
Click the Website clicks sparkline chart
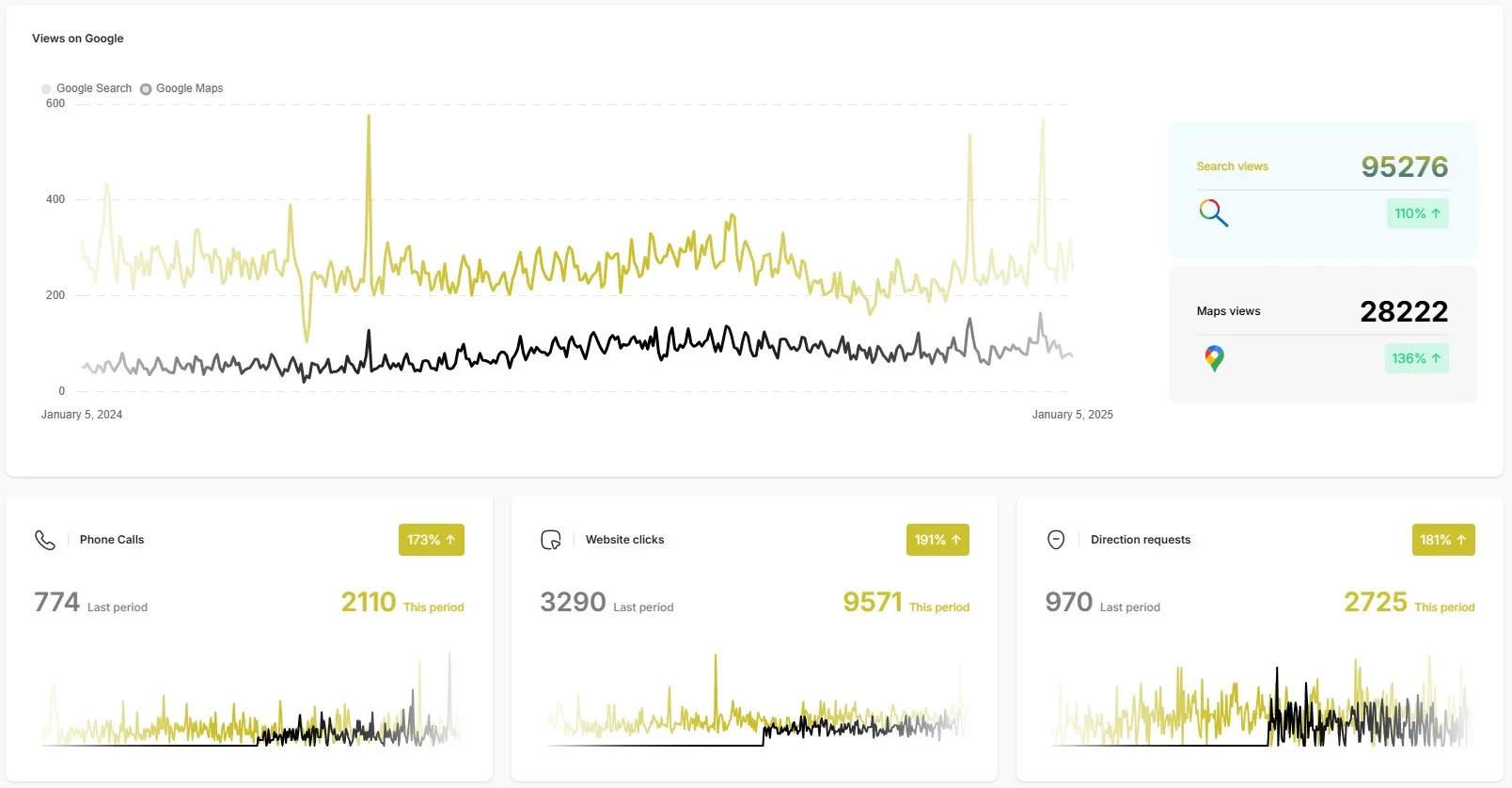[756, 705]
